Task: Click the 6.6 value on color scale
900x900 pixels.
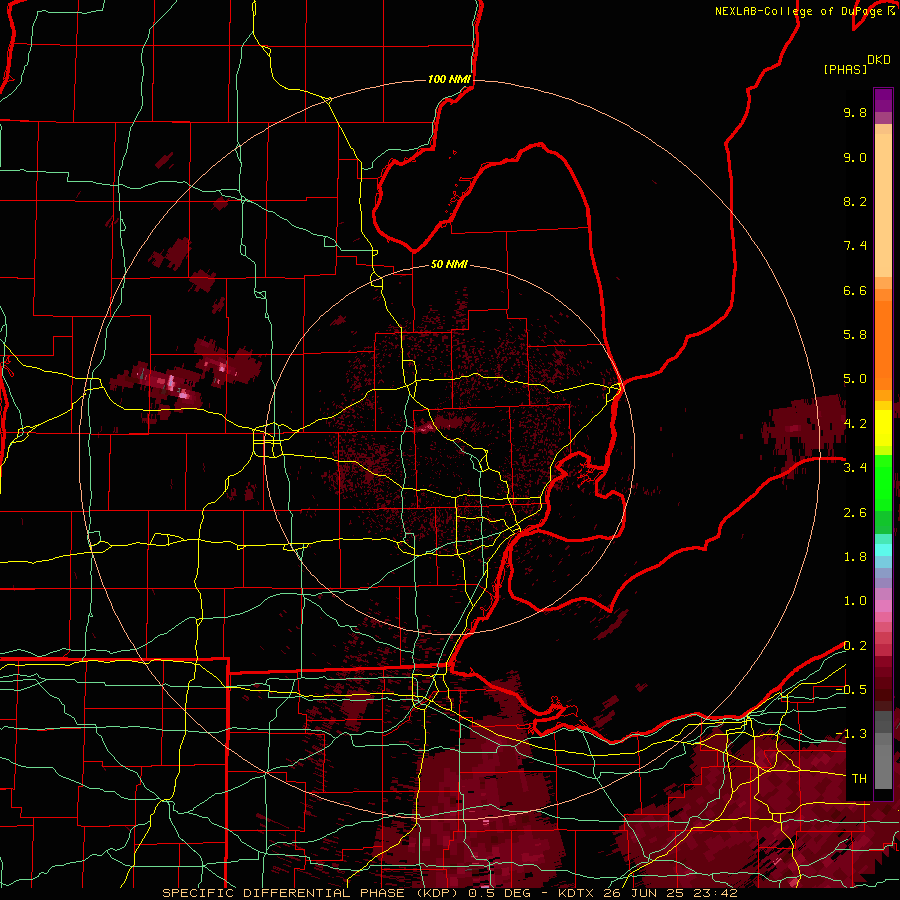Action: [855, 290]
